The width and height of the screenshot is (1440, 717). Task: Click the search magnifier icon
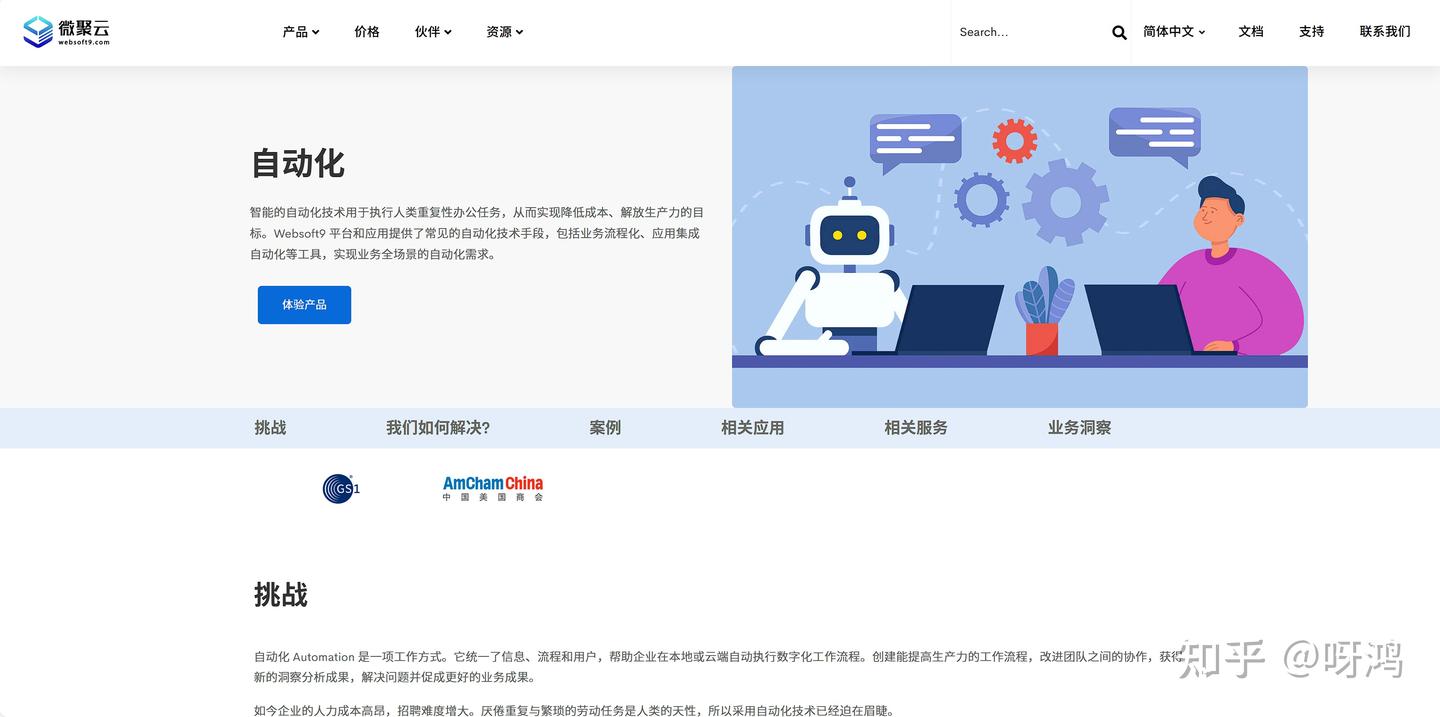[1118, 31]
